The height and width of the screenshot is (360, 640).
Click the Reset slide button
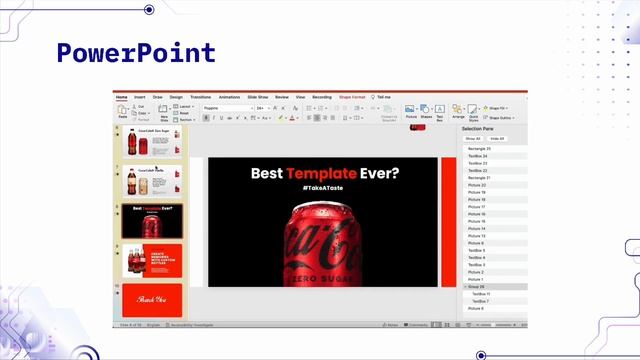[181, 113]
